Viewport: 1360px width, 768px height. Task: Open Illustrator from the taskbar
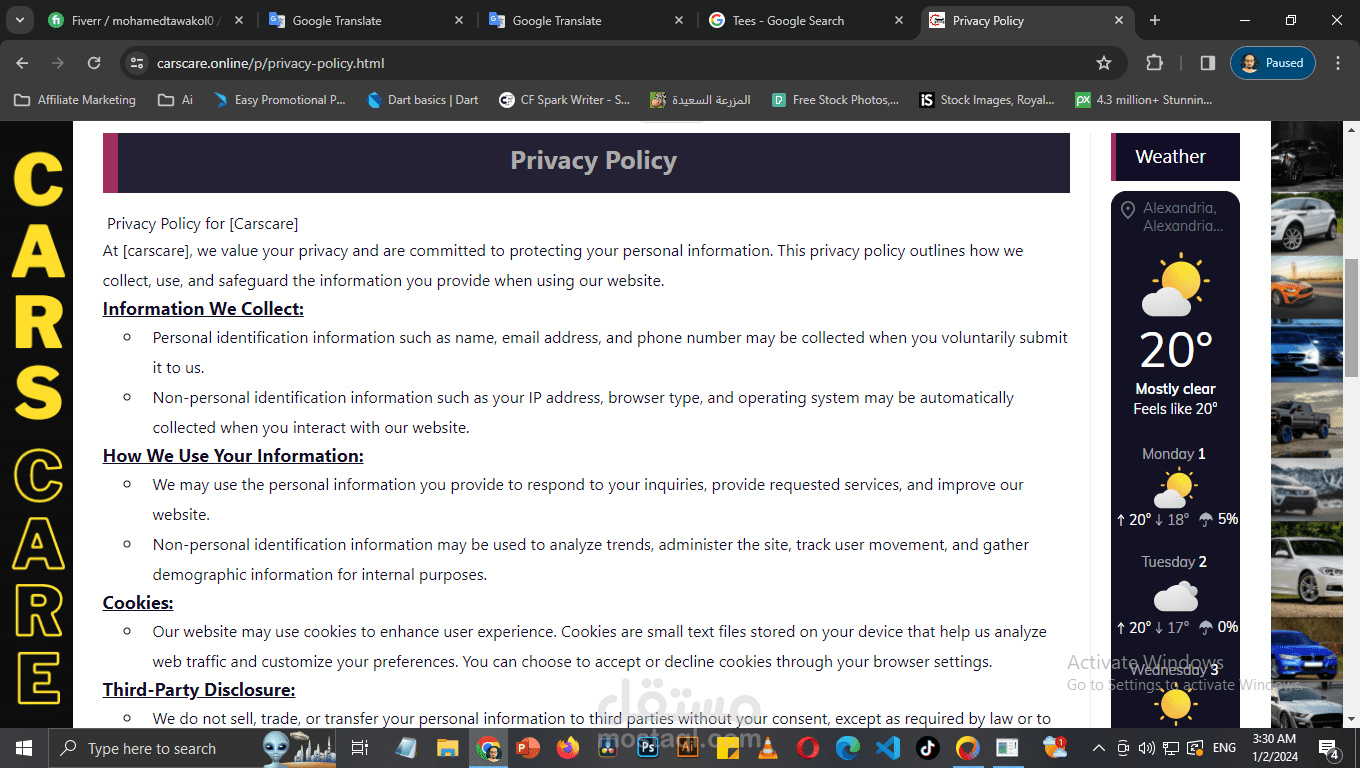pyautogui.click(x=687, y=748)
